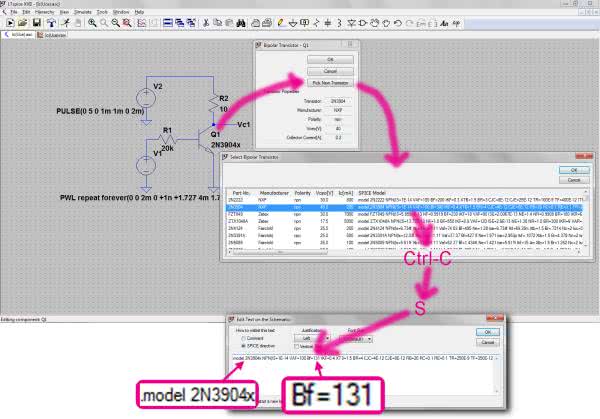Click the Run simulation icon

(x=65, y=21)
